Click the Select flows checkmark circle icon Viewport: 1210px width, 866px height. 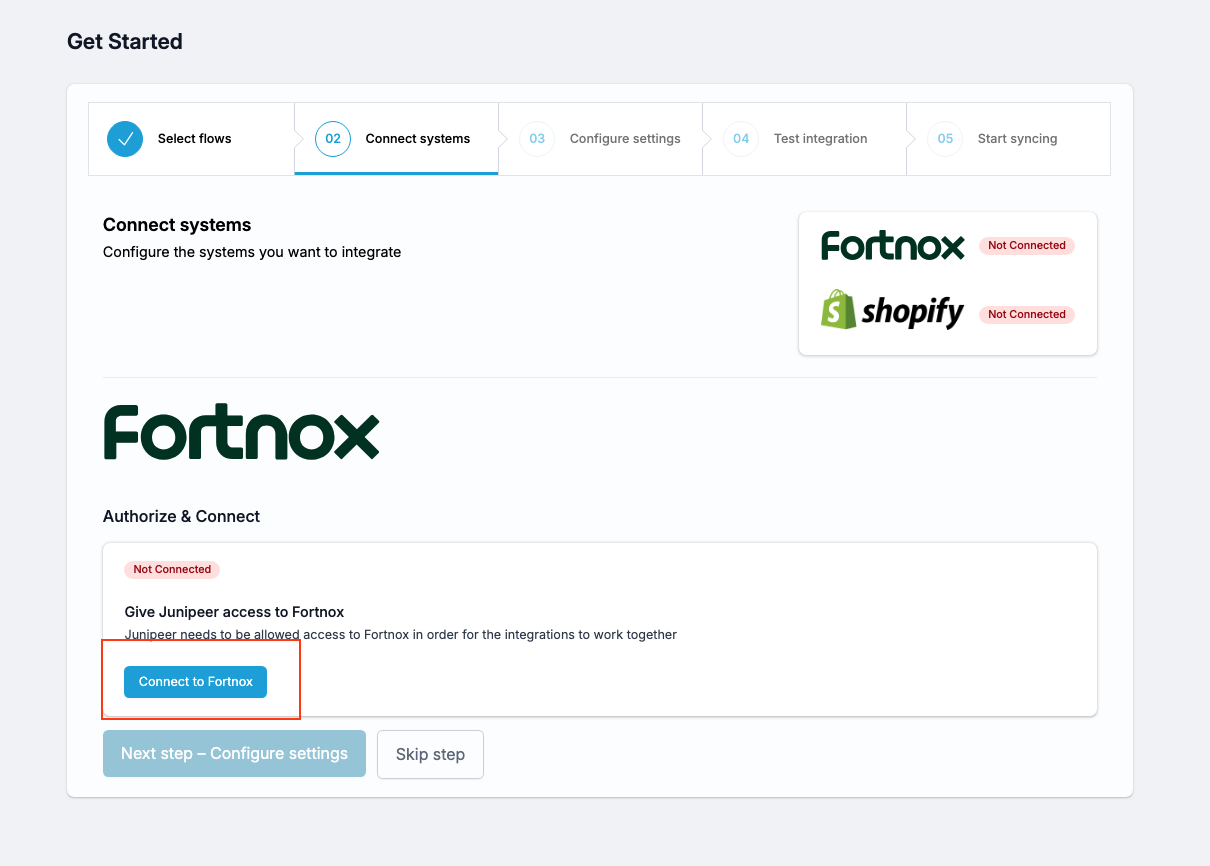pyautogui.click(x=125, y=139)
